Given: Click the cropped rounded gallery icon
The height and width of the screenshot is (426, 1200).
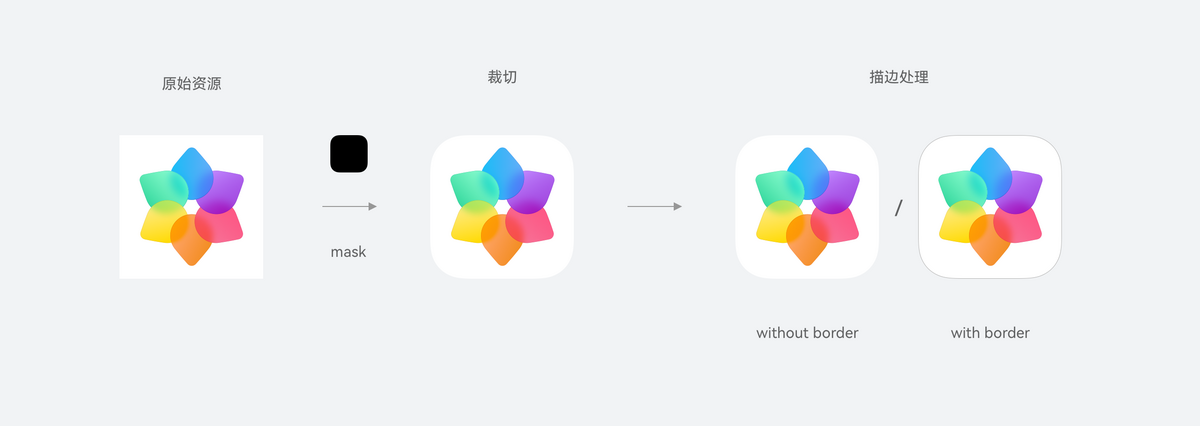Looking at the screenshot, I should 502,207.
